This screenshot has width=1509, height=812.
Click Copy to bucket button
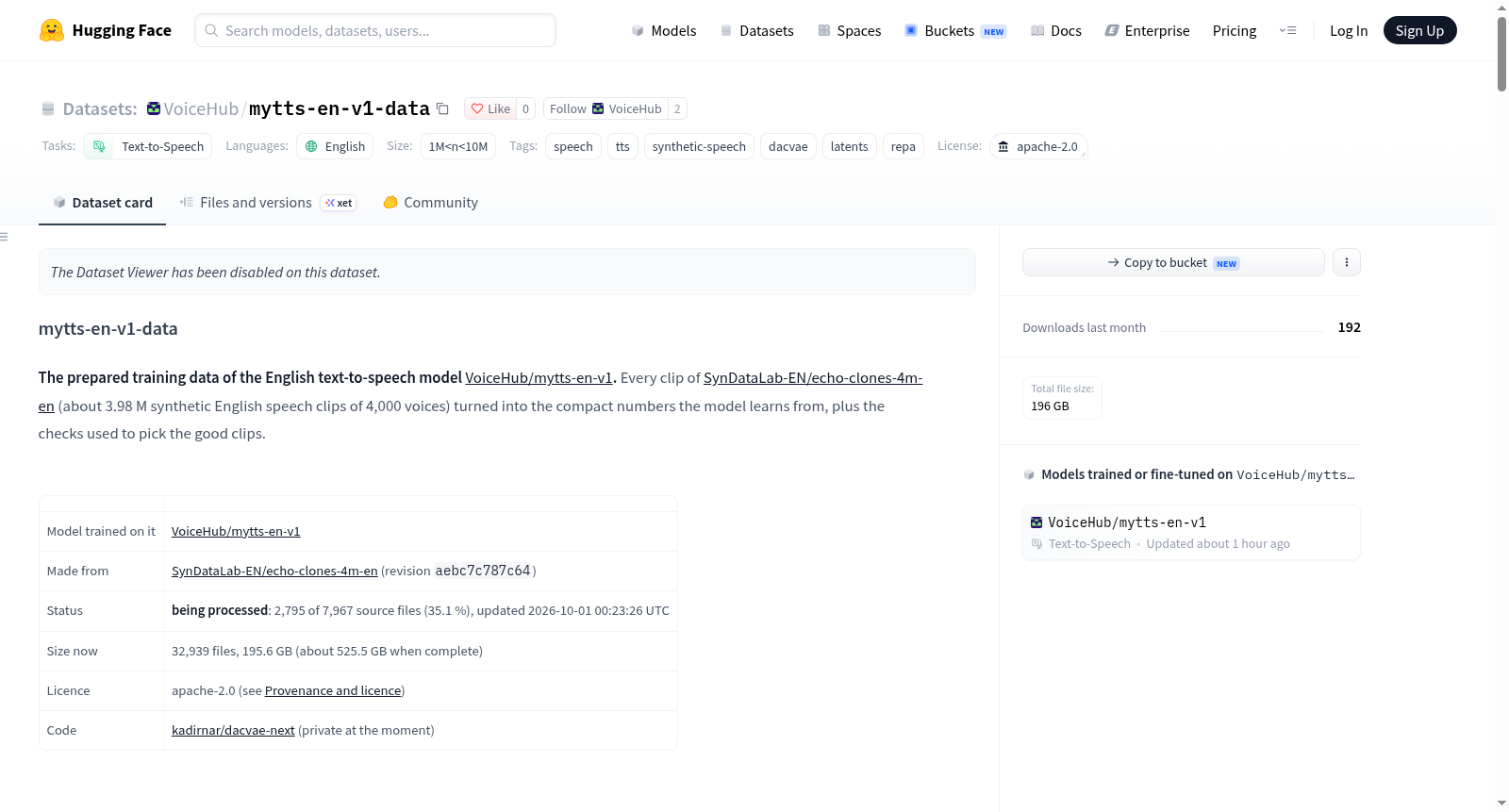pos(1173,262)
